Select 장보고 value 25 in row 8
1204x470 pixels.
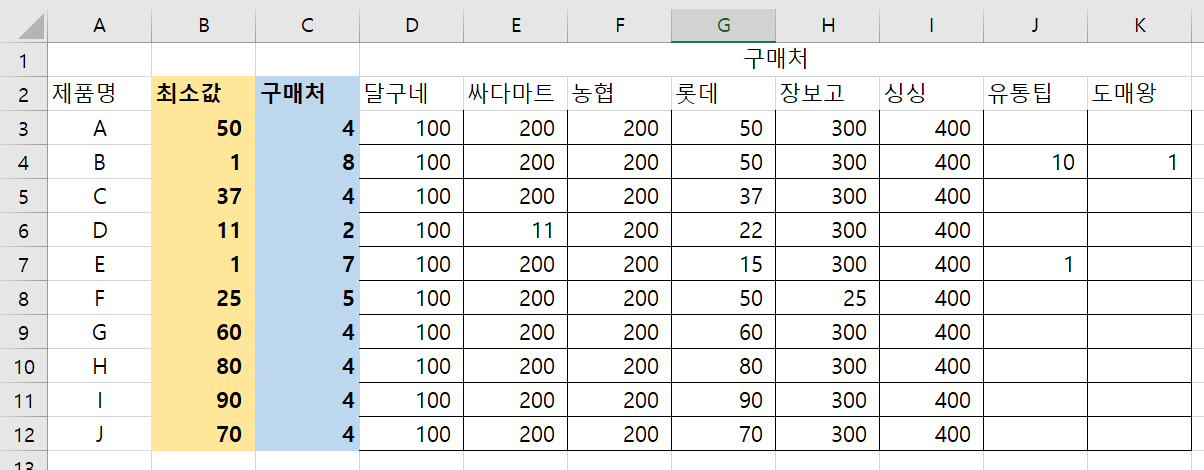(x=827, y=298)
